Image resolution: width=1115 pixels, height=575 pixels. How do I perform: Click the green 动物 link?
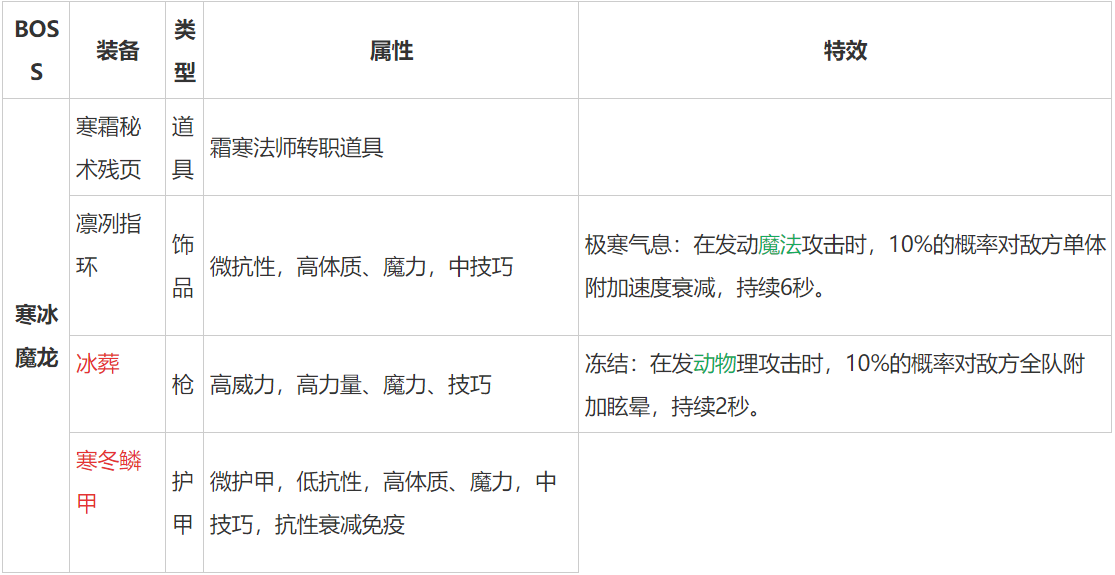(715, 364)
